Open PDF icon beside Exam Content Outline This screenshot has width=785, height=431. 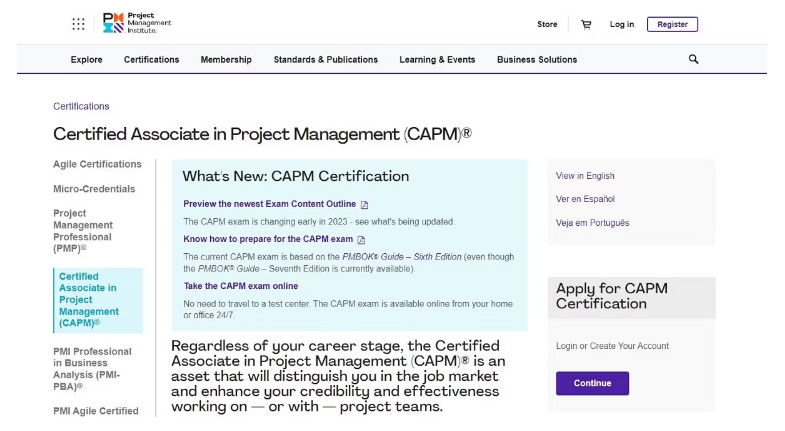364,205
